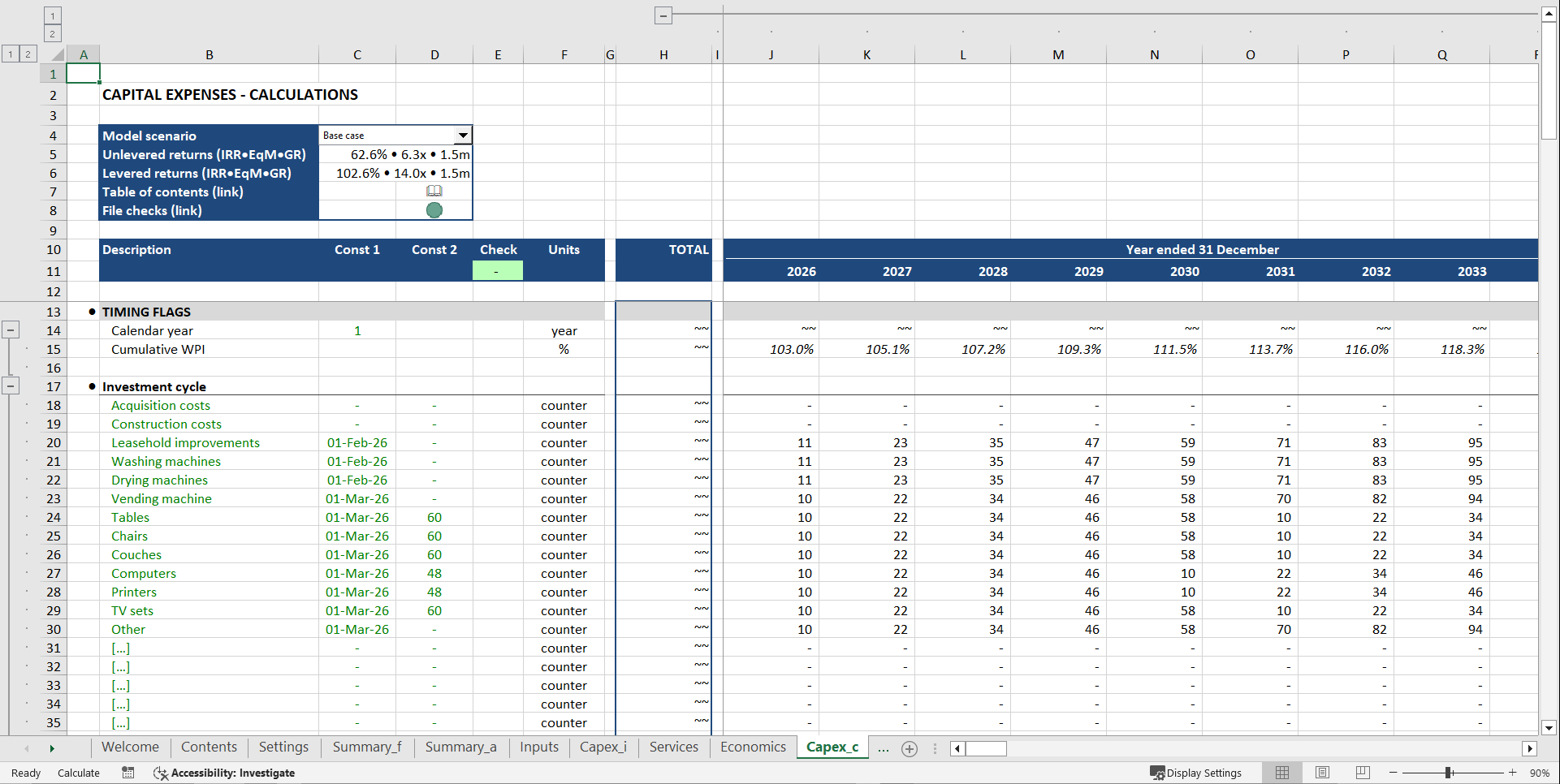Add a new worksheet with plus icon
Viewport: 1560px width, 784px height.
click(x=909, y=748)
